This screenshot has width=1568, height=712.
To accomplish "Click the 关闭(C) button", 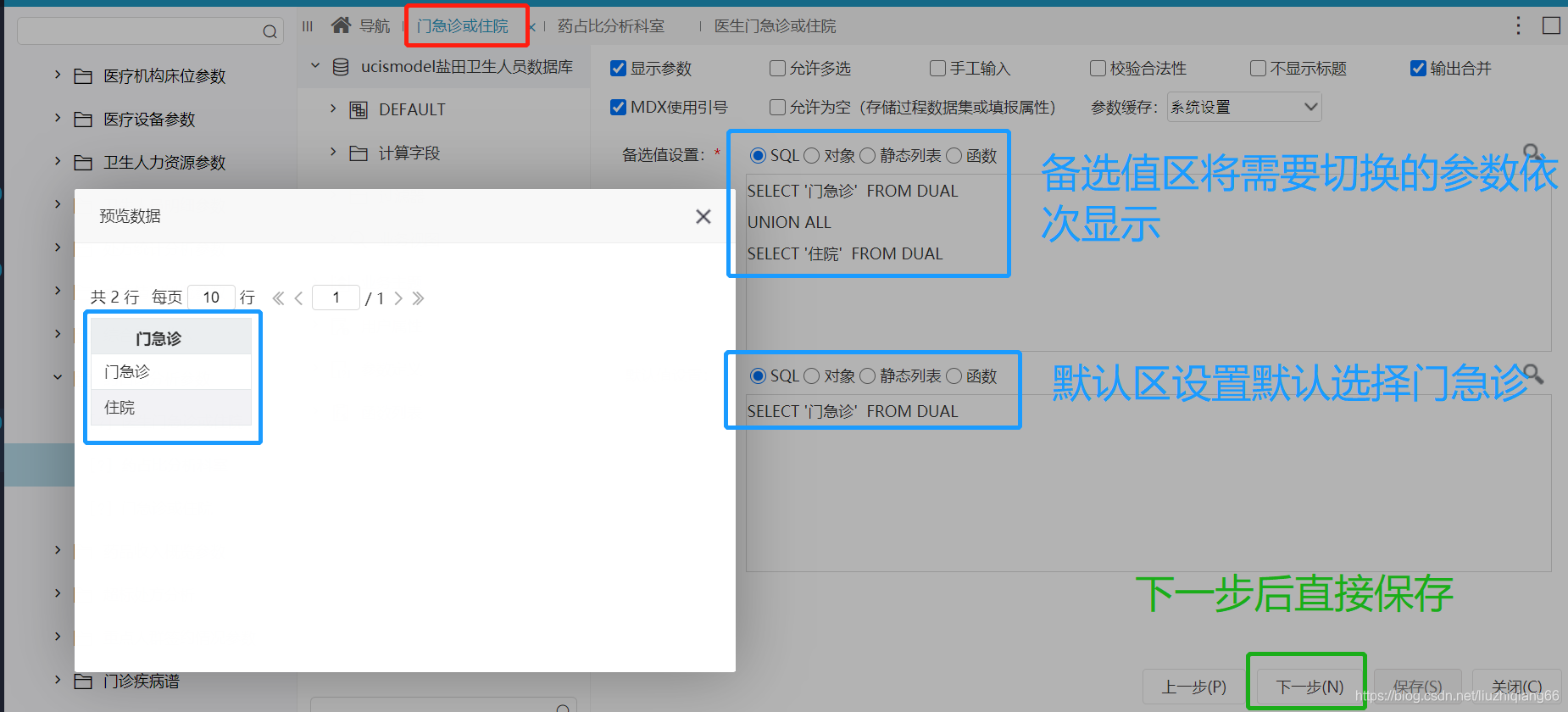I will [1517, 687].
